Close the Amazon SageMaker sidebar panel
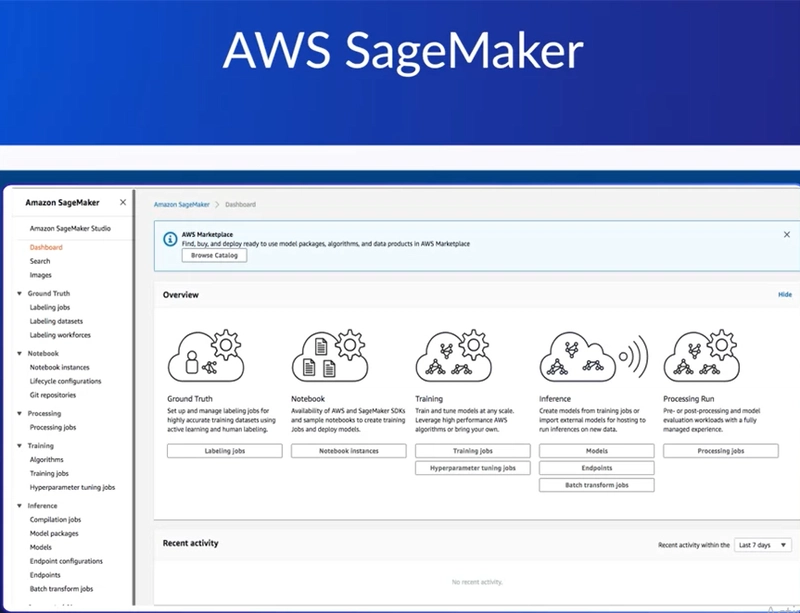This screenshot has width=800, height=613. pos(123,202)
